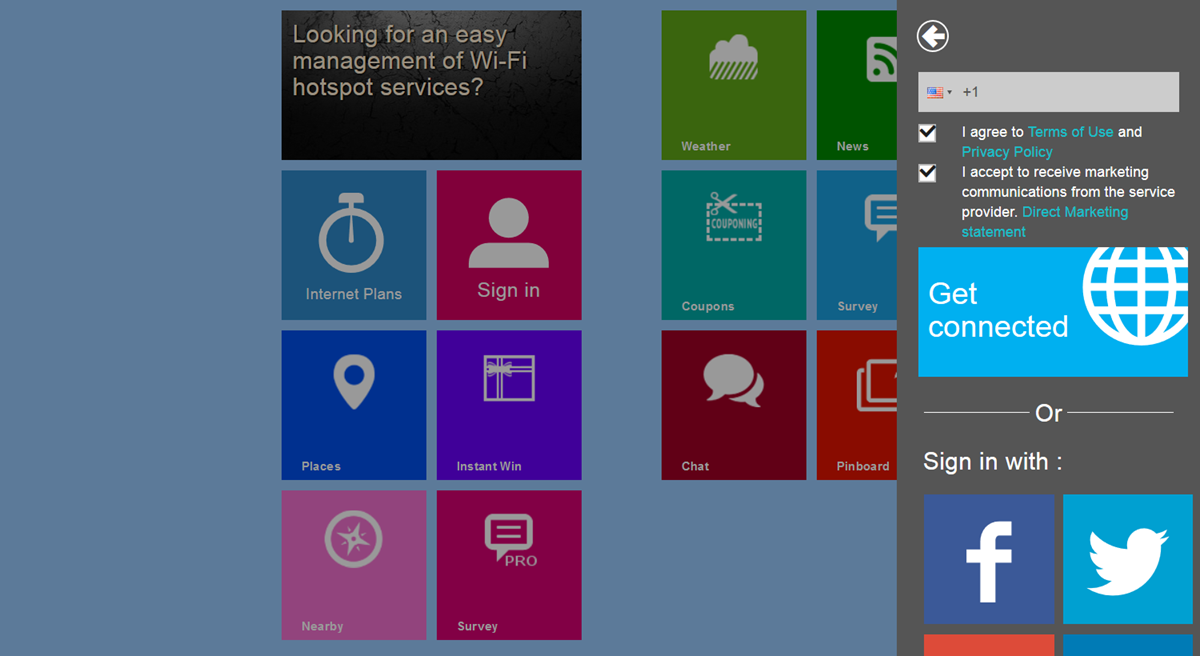Click the 'Or' separator text
1200x656 pixels.
(1049, 413)
